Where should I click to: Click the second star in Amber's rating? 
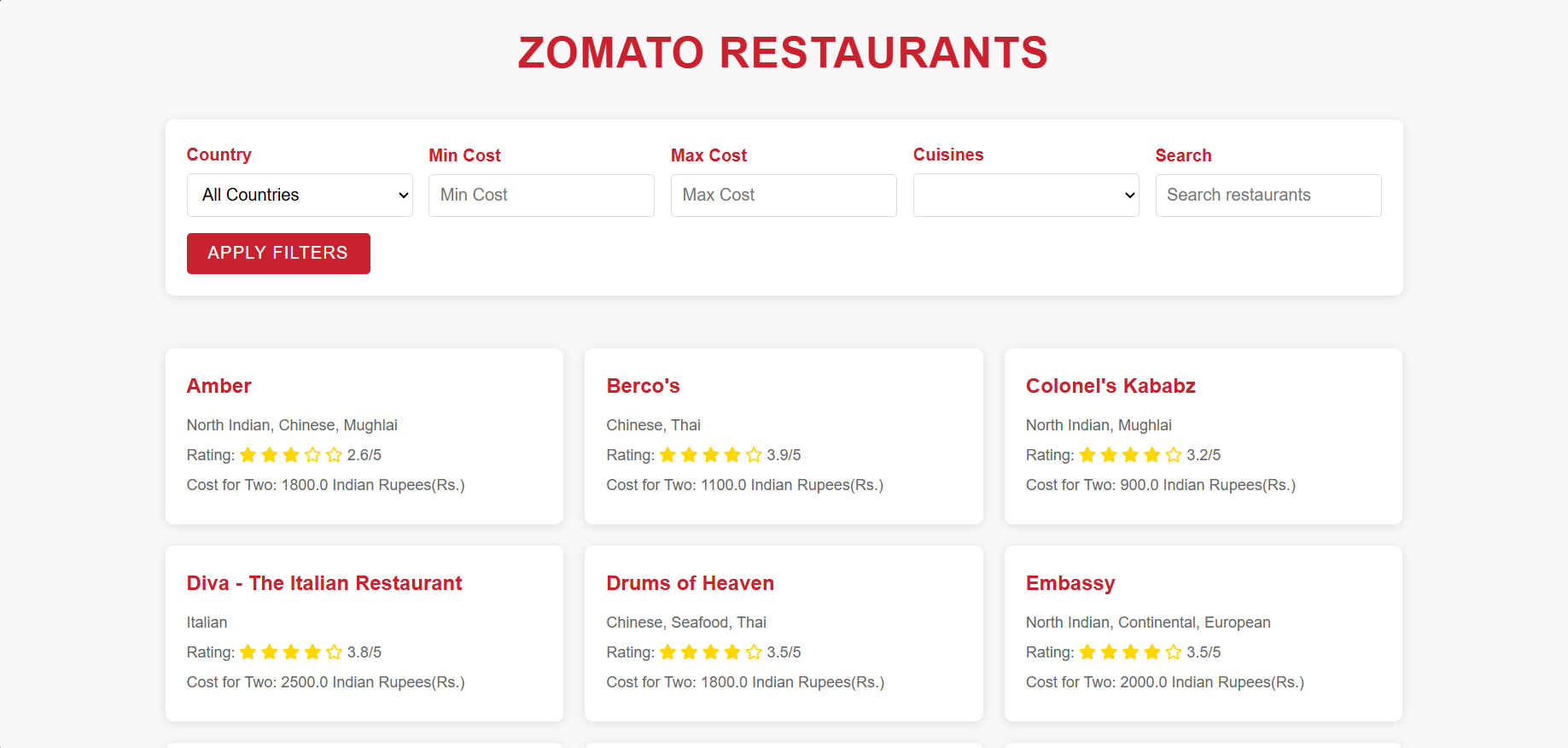click(x=270, y=455)
